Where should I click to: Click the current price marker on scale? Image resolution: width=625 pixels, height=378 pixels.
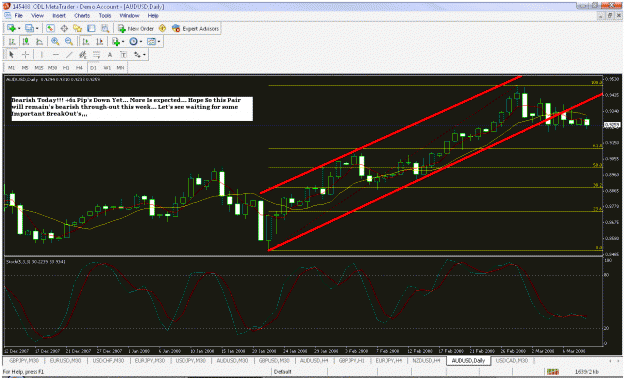tap(612, 125)
